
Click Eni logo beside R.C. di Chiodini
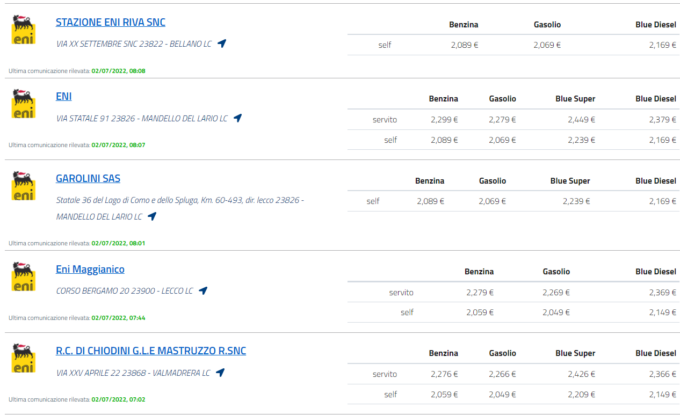(x=22, y=359)
